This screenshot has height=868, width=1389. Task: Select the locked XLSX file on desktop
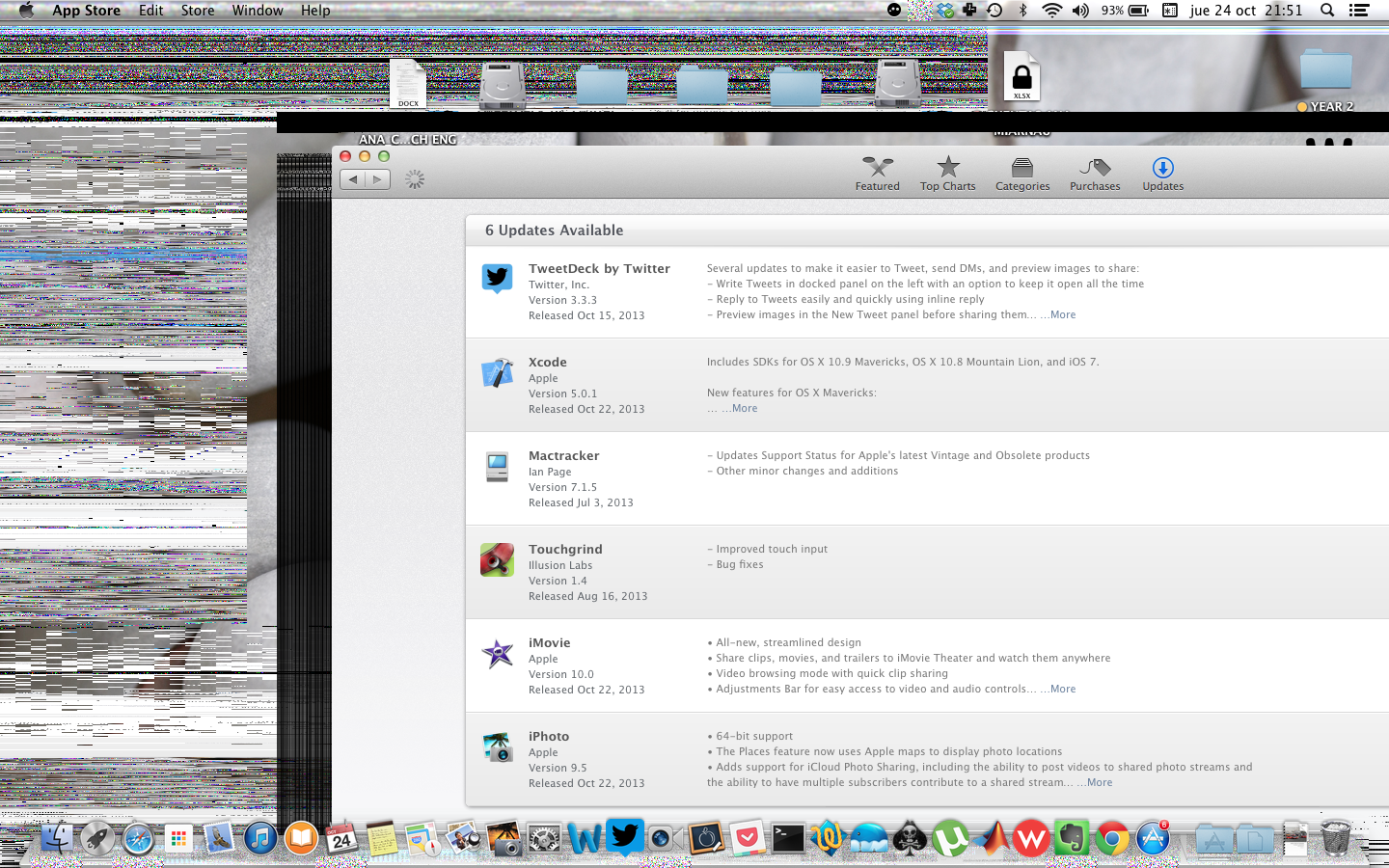click(x=1021, y=76)
